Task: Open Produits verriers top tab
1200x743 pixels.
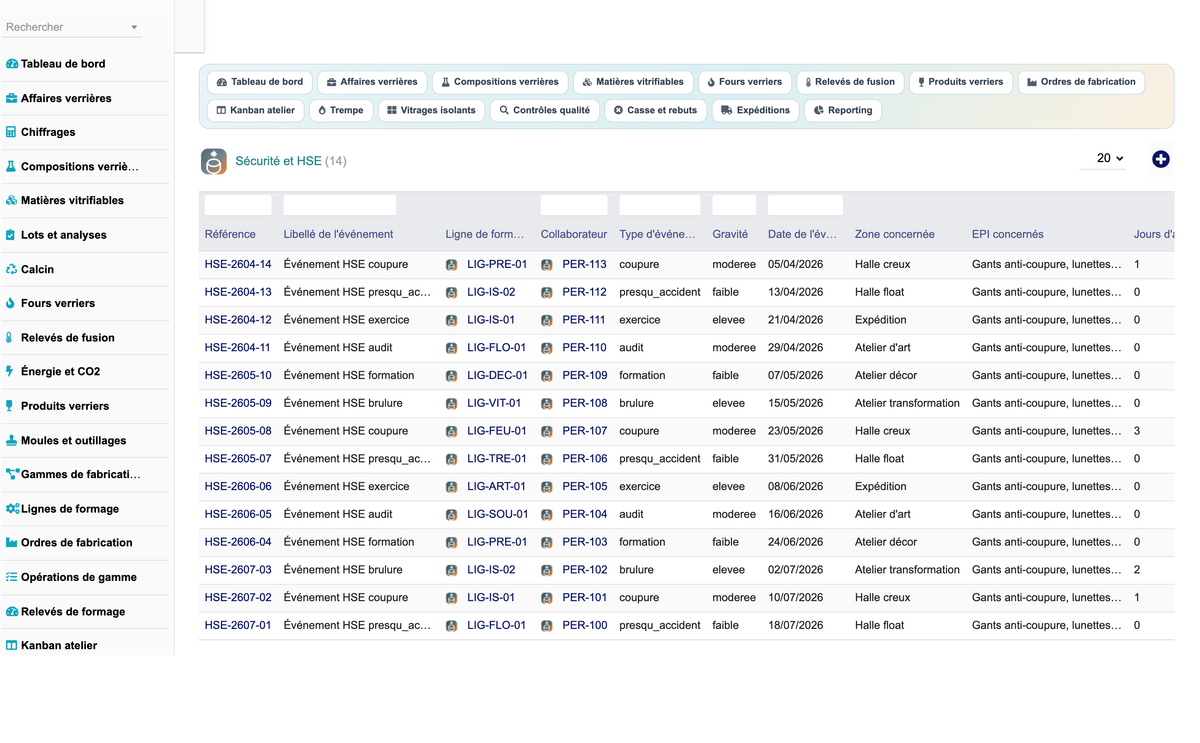Action: pyautogui.click(x=960, y=82)
